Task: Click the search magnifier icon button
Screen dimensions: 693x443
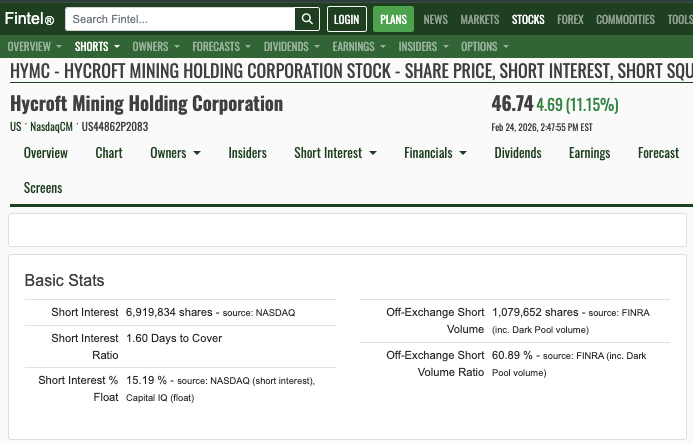Action: [x=307, y=19]
